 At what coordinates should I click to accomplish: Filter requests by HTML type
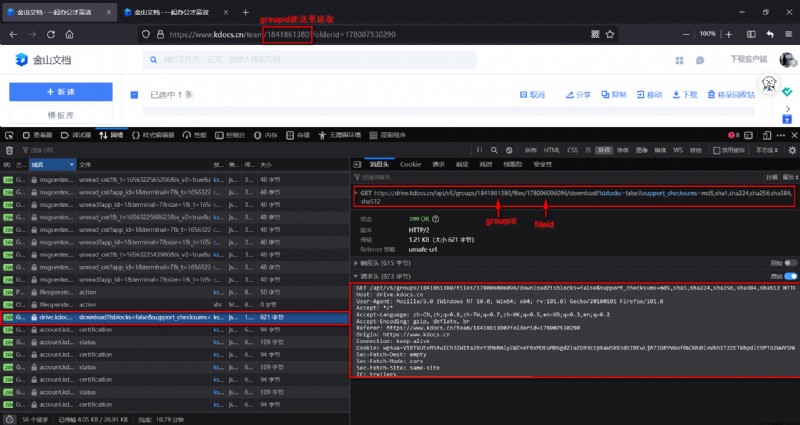[x=552, y=150]
